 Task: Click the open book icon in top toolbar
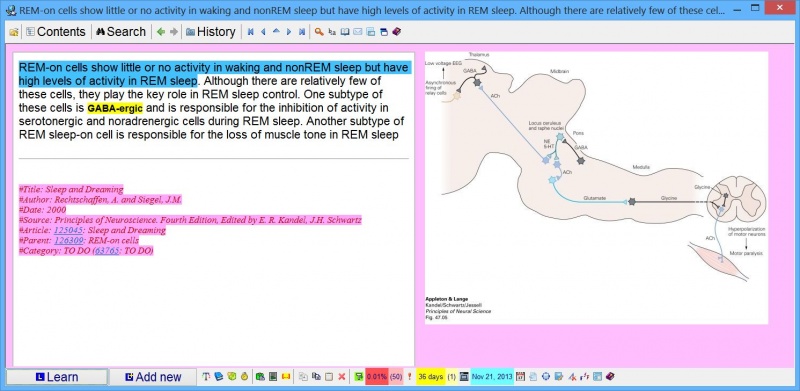click(345, 32)
